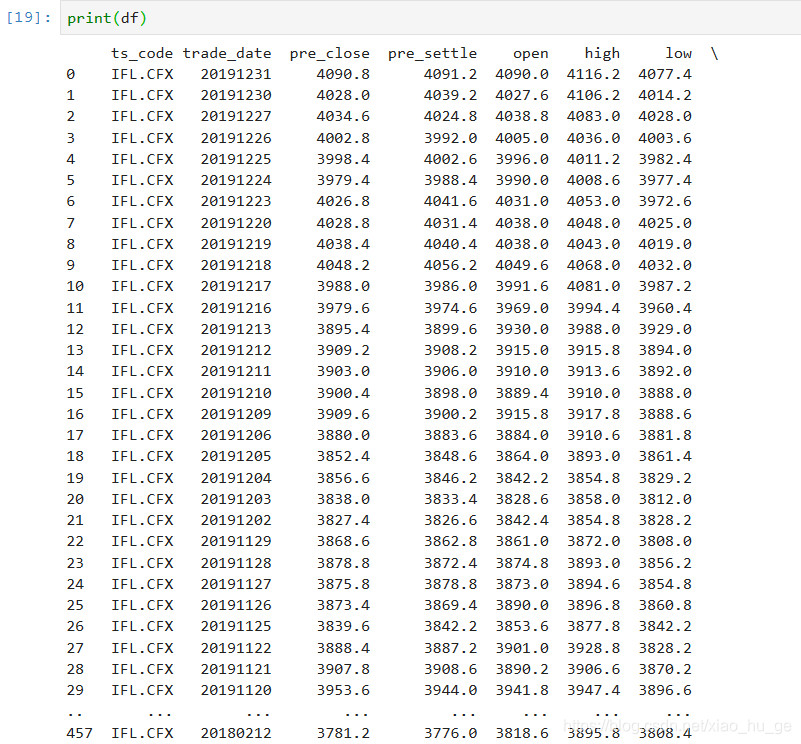Select trade date 20191231

click(236, 75)
